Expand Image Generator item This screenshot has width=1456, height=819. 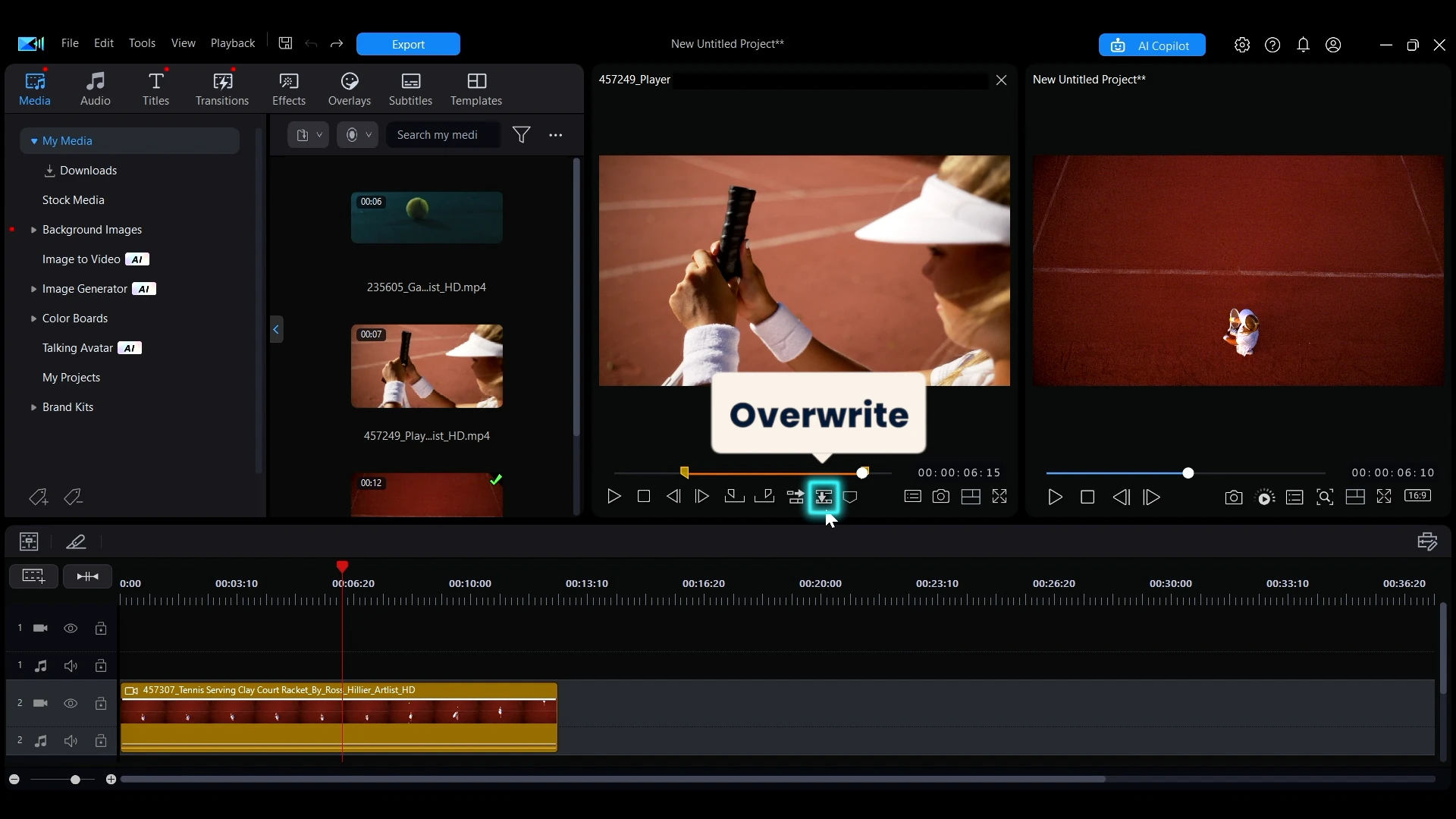tap(33, 289)
